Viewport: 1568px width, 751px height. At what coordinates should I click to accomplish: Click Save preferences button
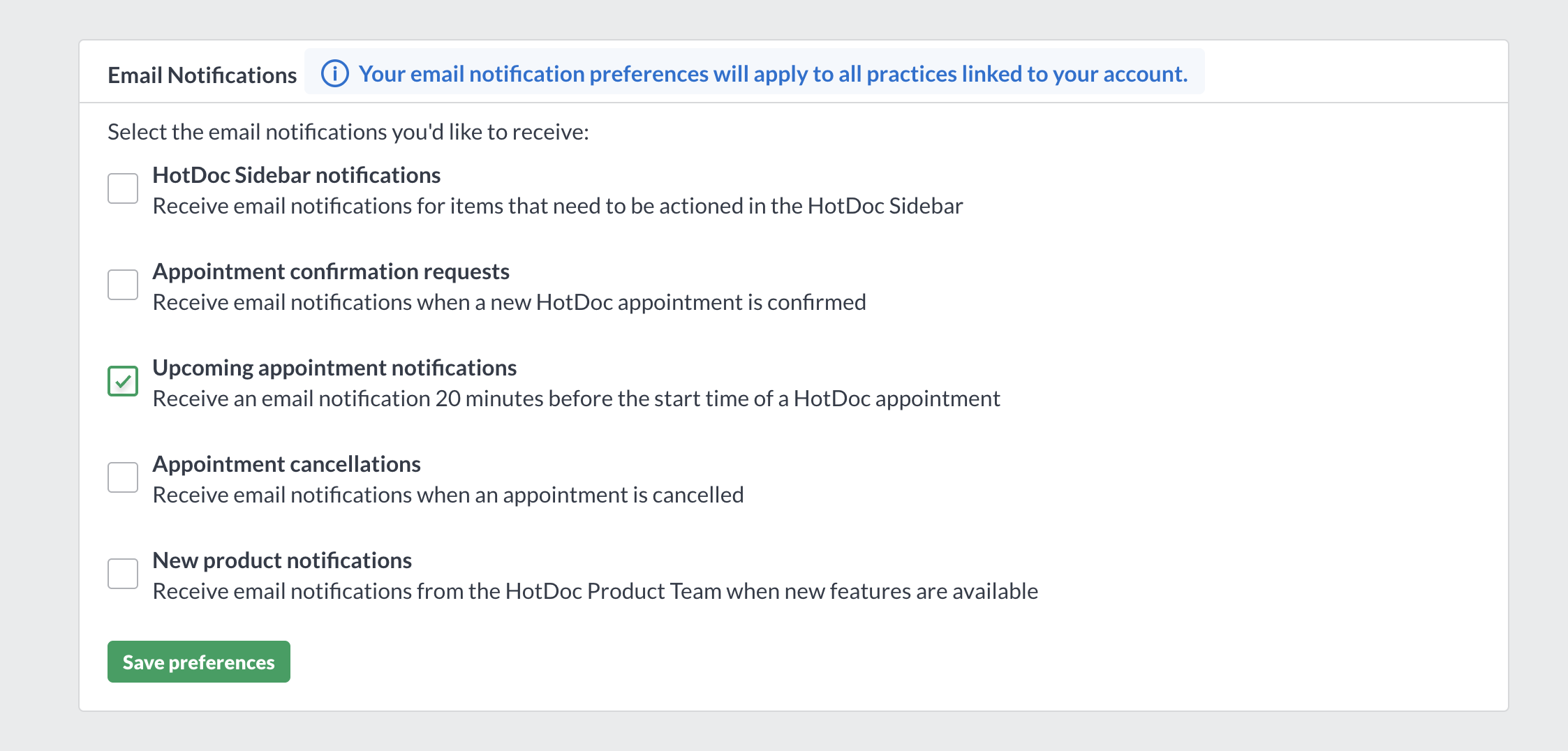[199, 662]
